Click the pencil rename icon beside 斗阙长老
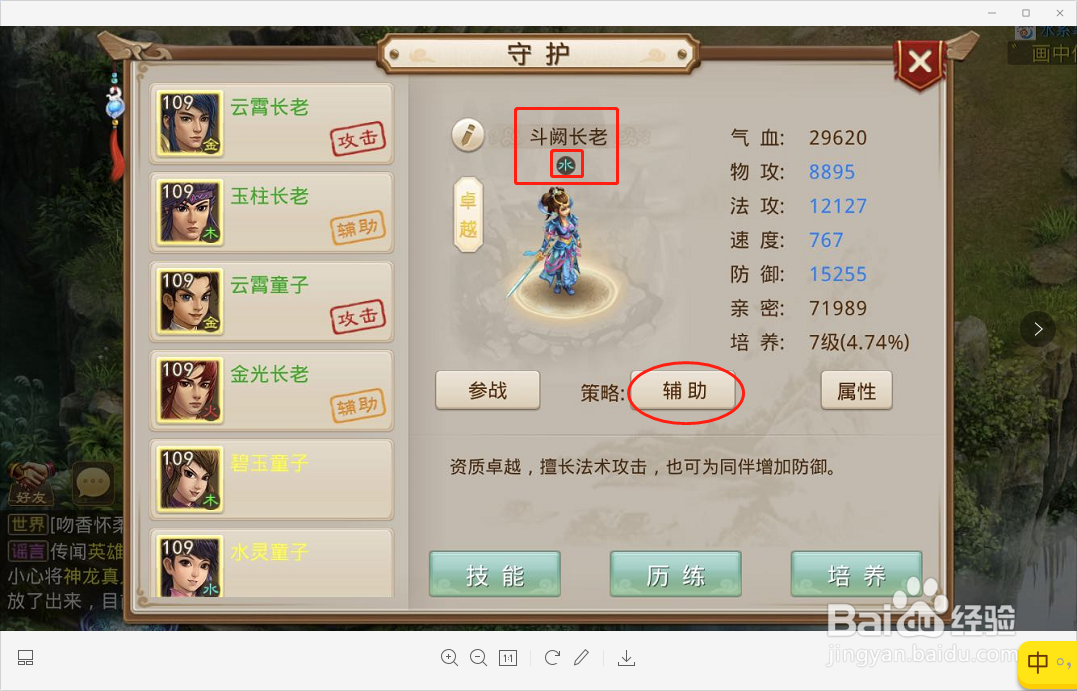The height and width of the screenshot is (691, 1077). [468, 135]
